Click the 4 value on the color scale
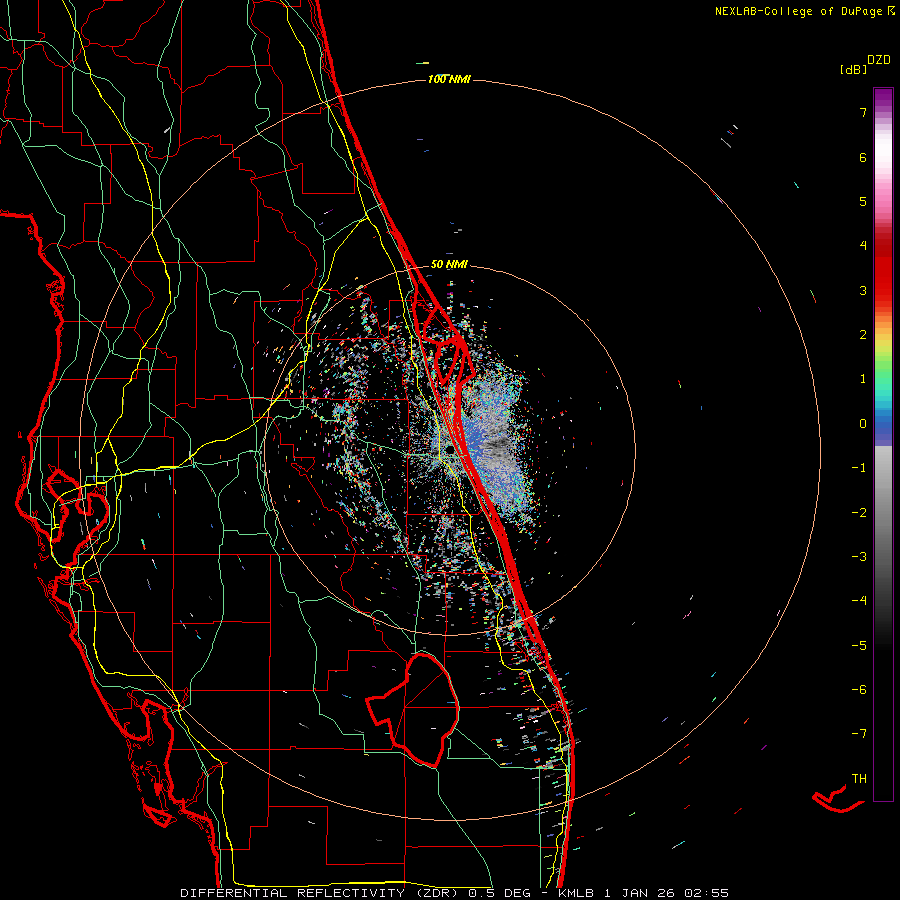900x900 pixels. point(863,246)
